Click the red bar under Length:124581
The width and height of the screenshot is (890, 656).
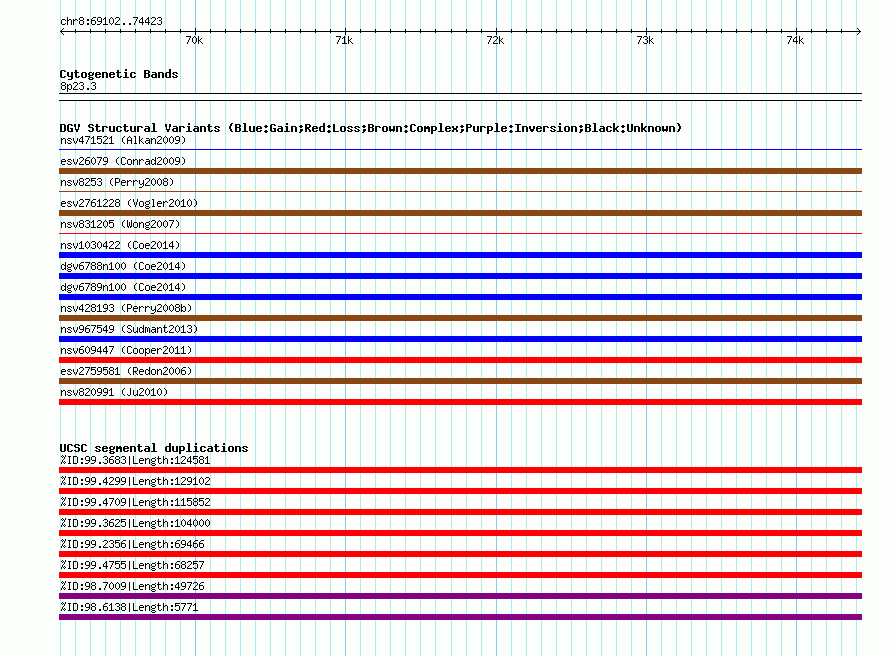point(460,470)
